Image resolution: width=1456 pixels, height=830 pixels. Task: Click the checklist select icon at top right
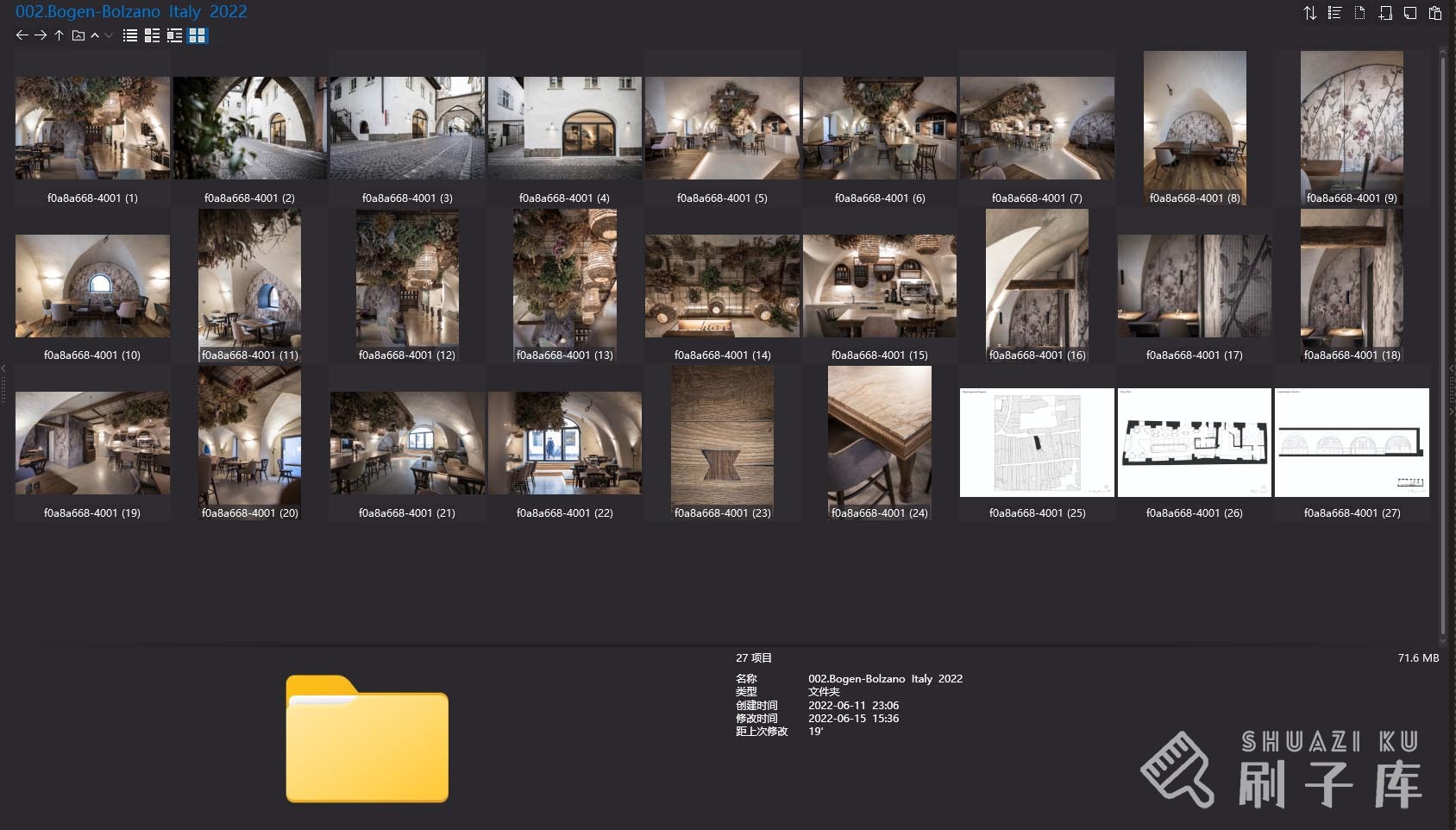click(x=1334, y=13)
